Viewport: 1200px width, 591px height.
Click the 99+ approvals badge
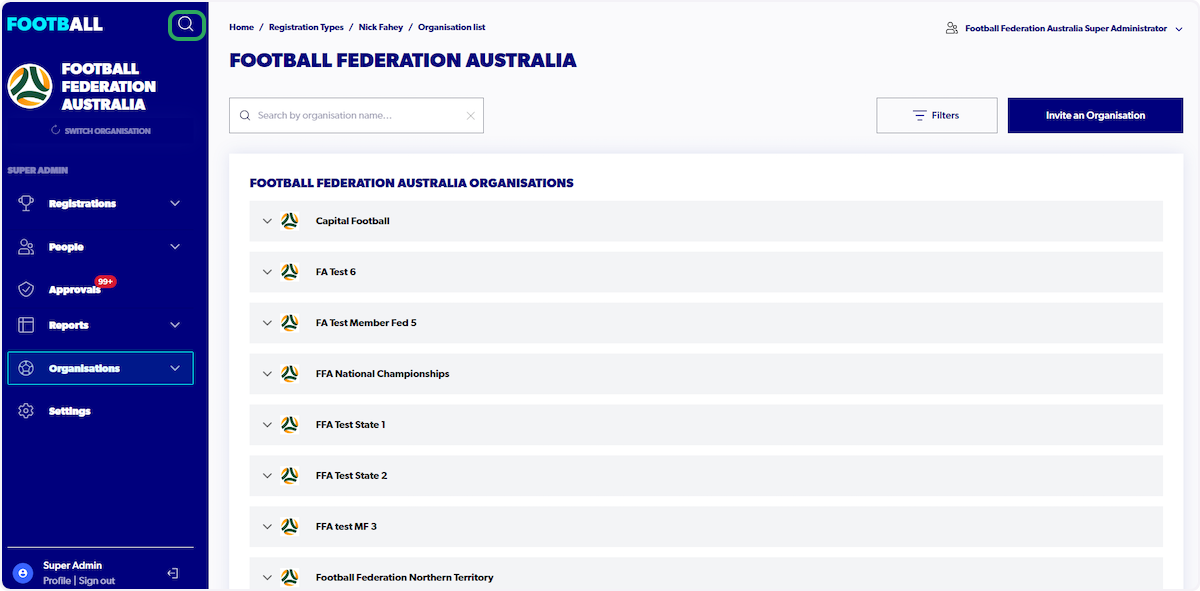[x=105, y=281]
